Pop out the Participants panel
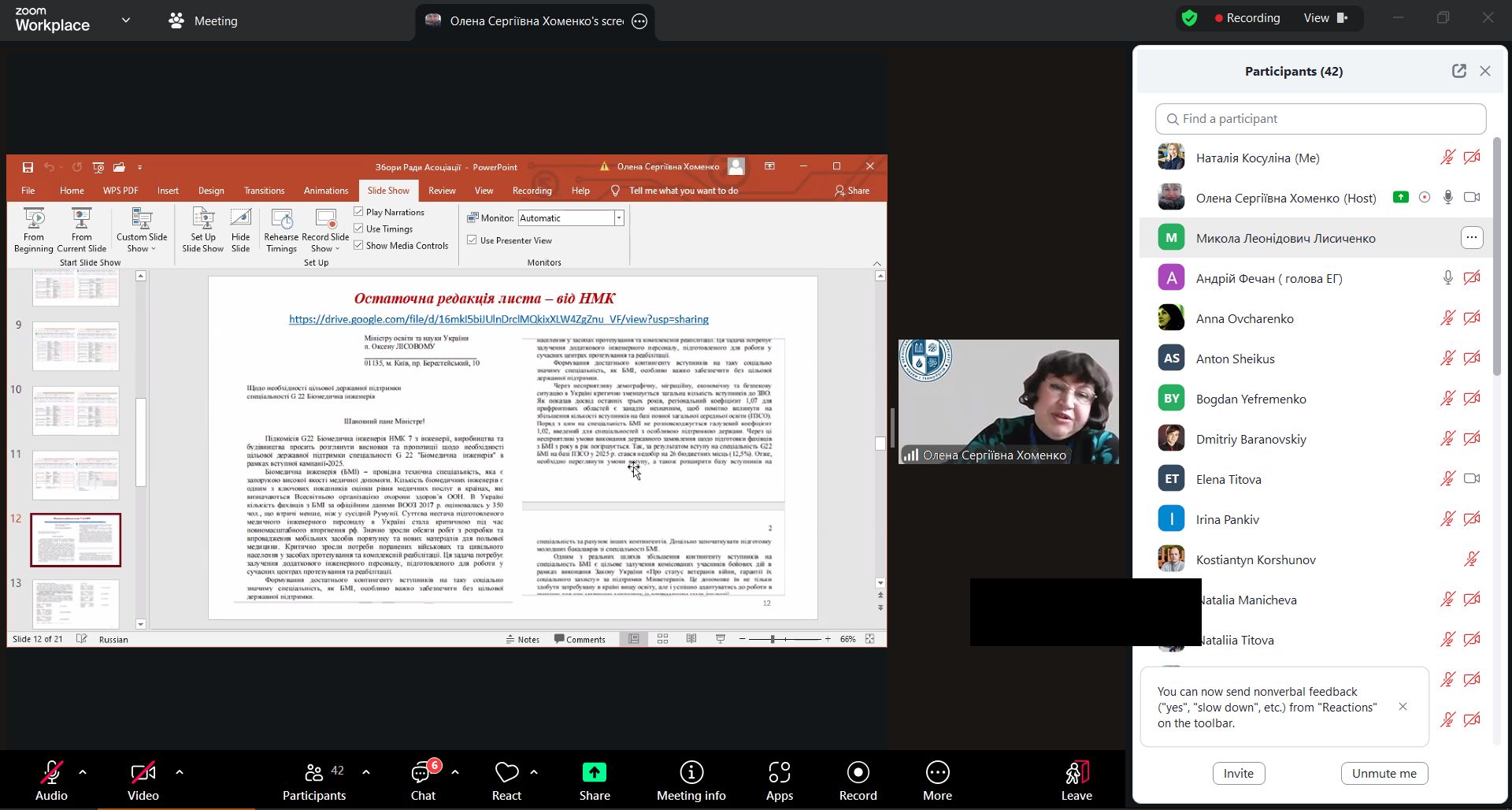 (1458, 71)
